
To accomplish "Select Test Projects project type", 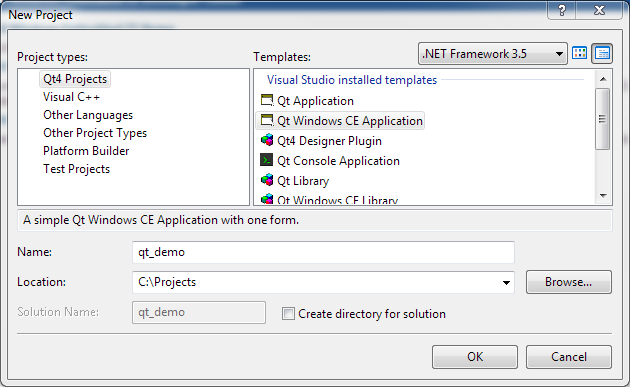I will [76, 169].
